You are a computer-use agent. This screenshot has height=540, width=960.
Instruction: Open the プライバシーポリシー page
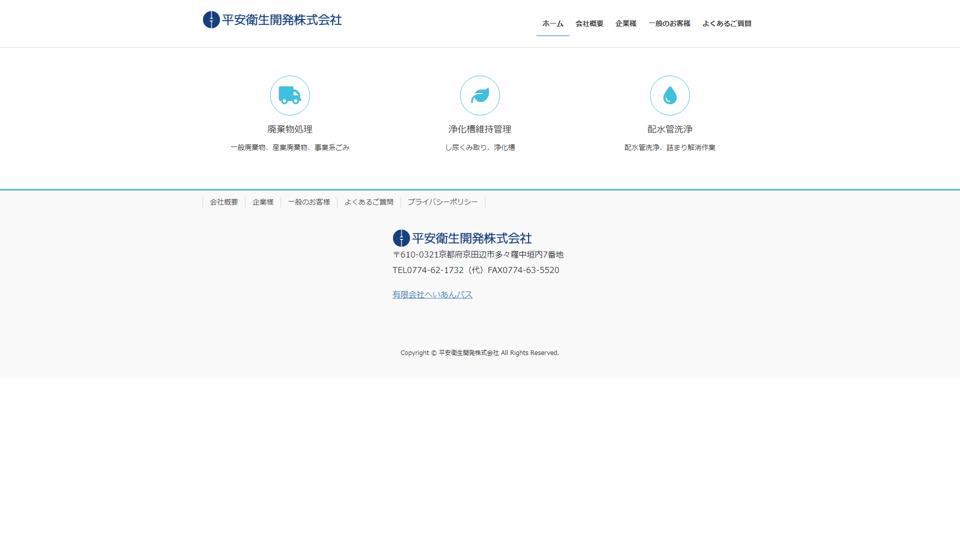[x=442, y=202]
